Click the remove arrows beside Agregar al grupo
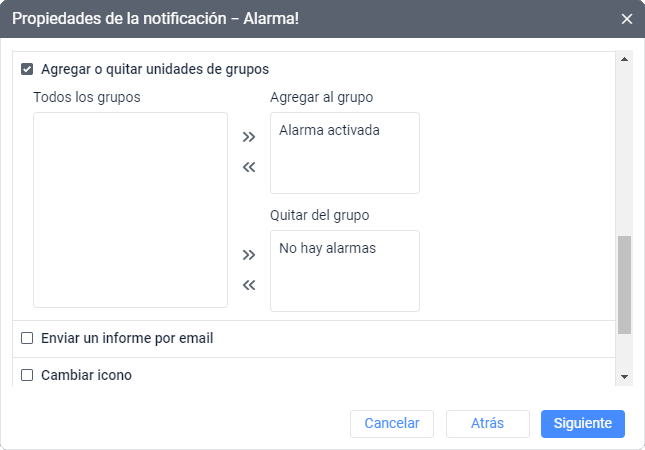This screenshot has width=645, height=450. tap(249, 167)
